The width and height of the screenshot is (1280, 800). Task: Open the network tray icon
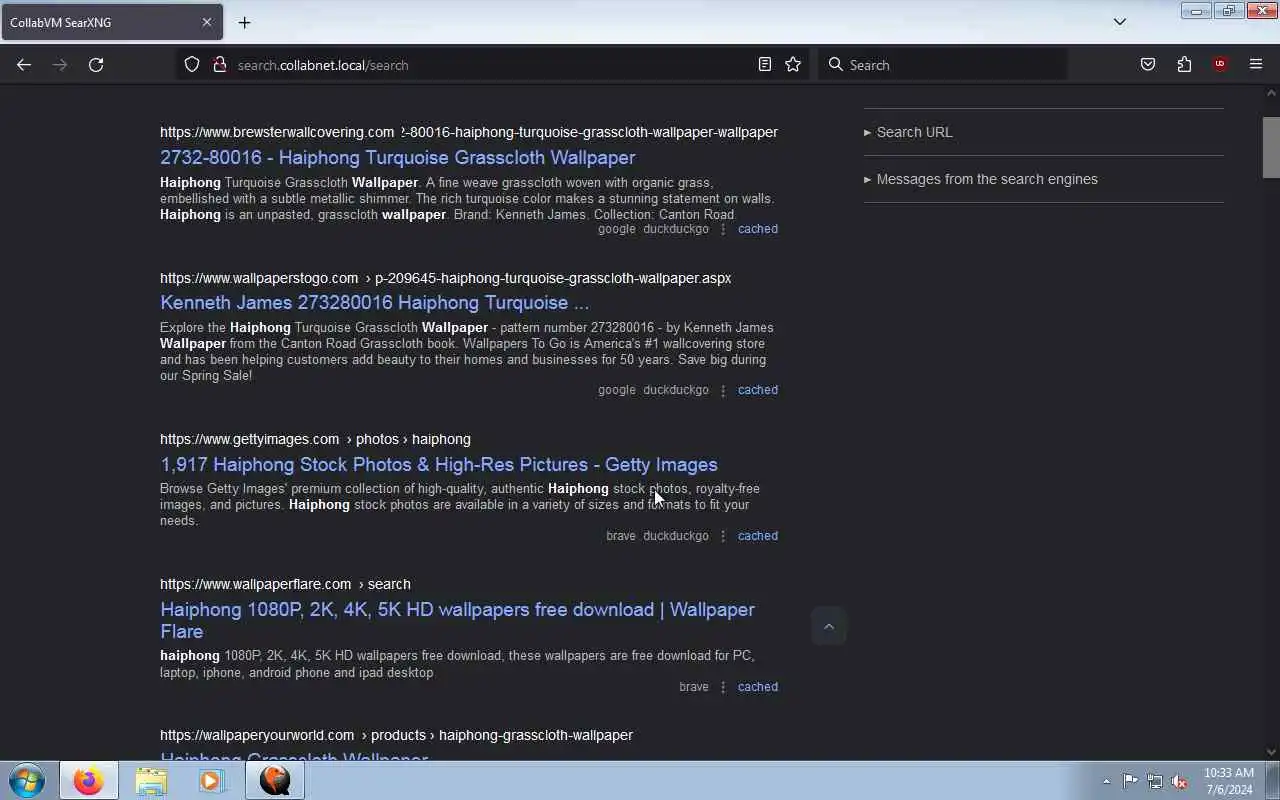click(1155, 781)
